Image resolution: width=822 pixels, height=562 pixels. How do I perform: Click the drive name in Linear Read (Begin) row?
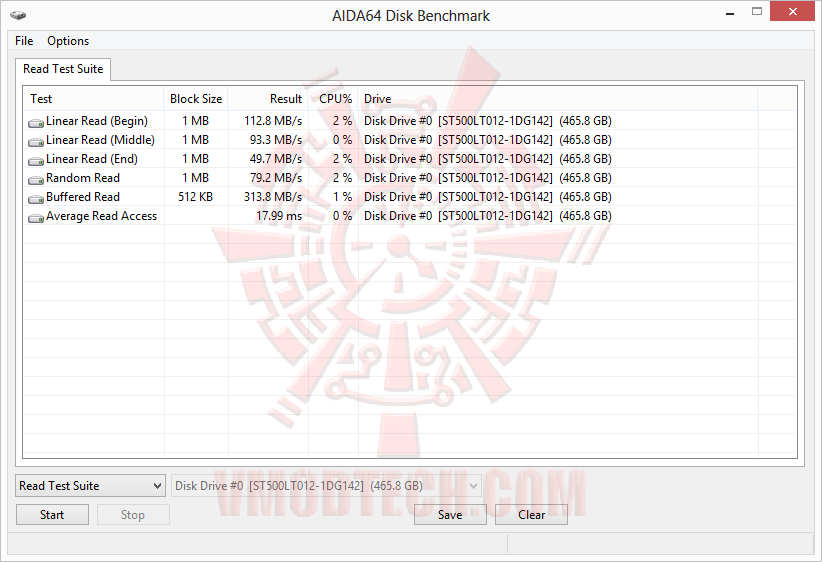488,121
